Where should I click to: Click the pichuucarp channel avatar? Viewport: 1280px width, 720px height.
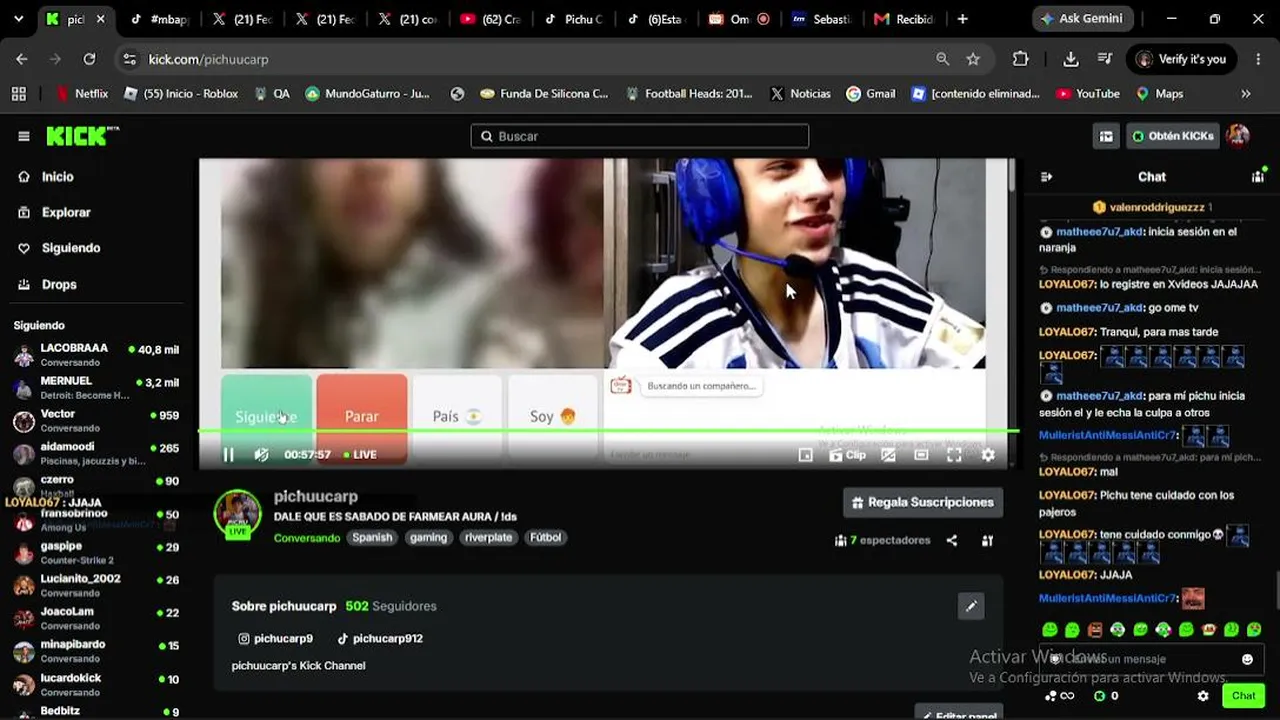[237, 514]
